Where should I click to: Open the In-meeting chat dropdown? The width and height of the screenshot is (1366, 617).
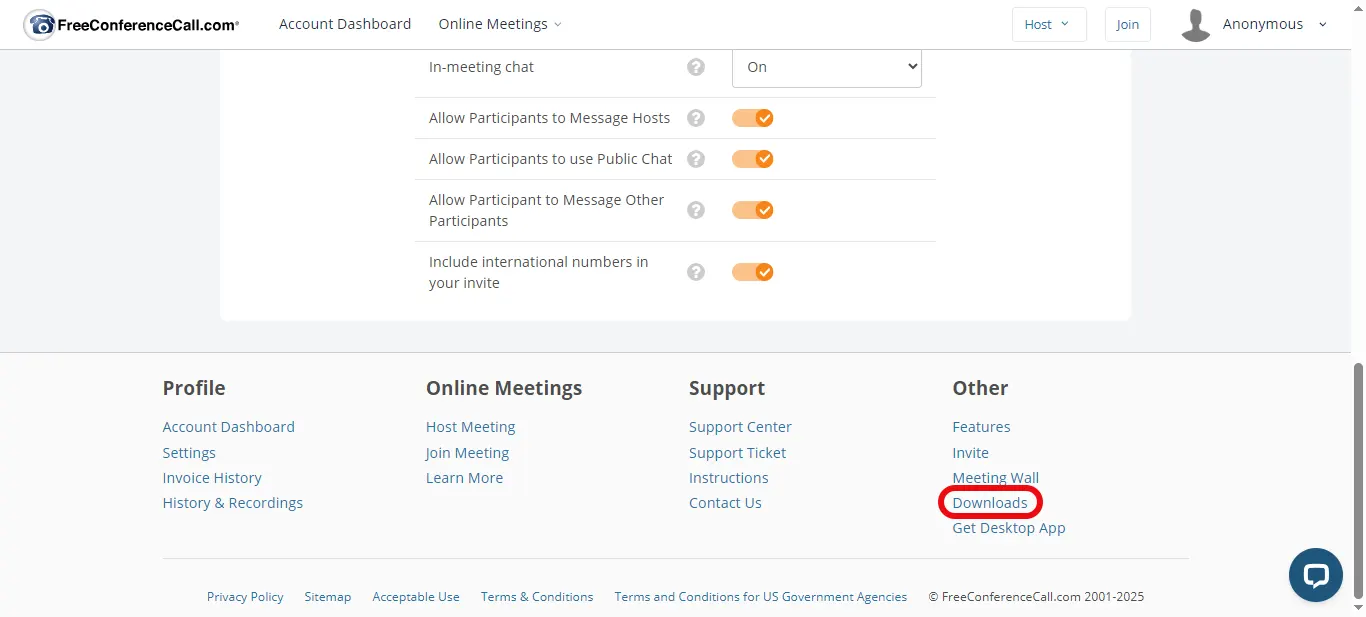click(x=826, y=67)
